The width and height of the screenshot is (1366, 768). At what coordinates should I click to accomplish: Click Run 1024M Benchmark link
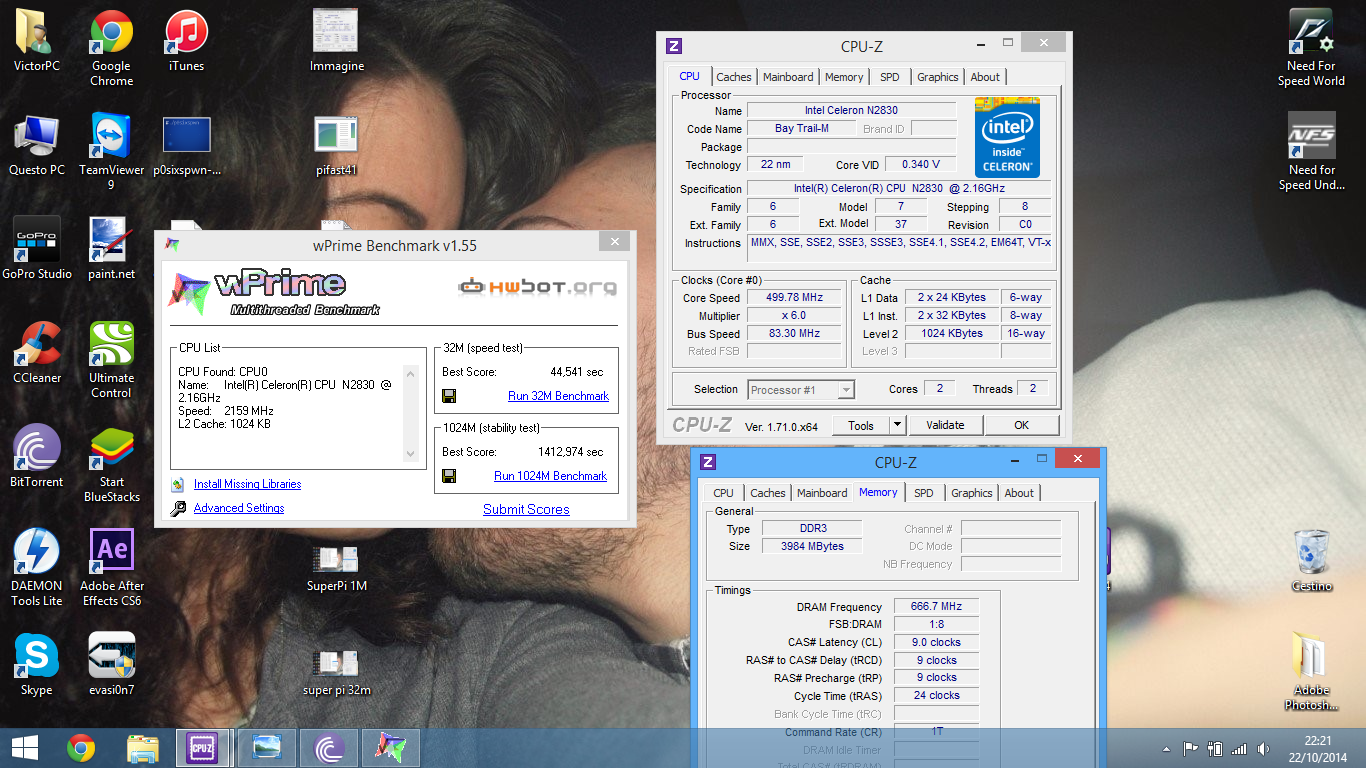[x=550, y=476]
